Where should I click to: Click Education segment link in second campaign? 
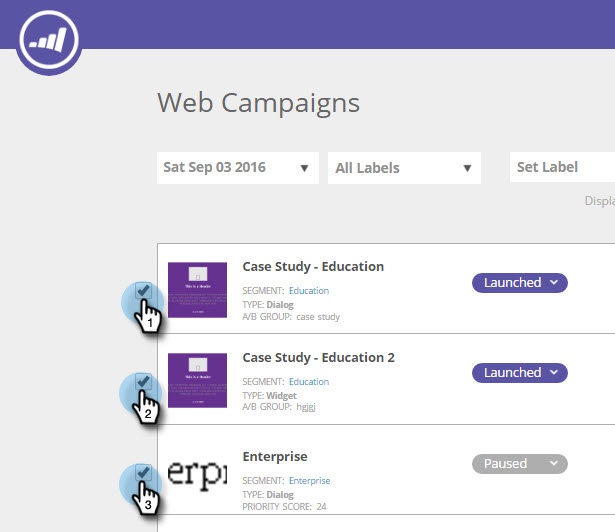(x=309, y=382)
